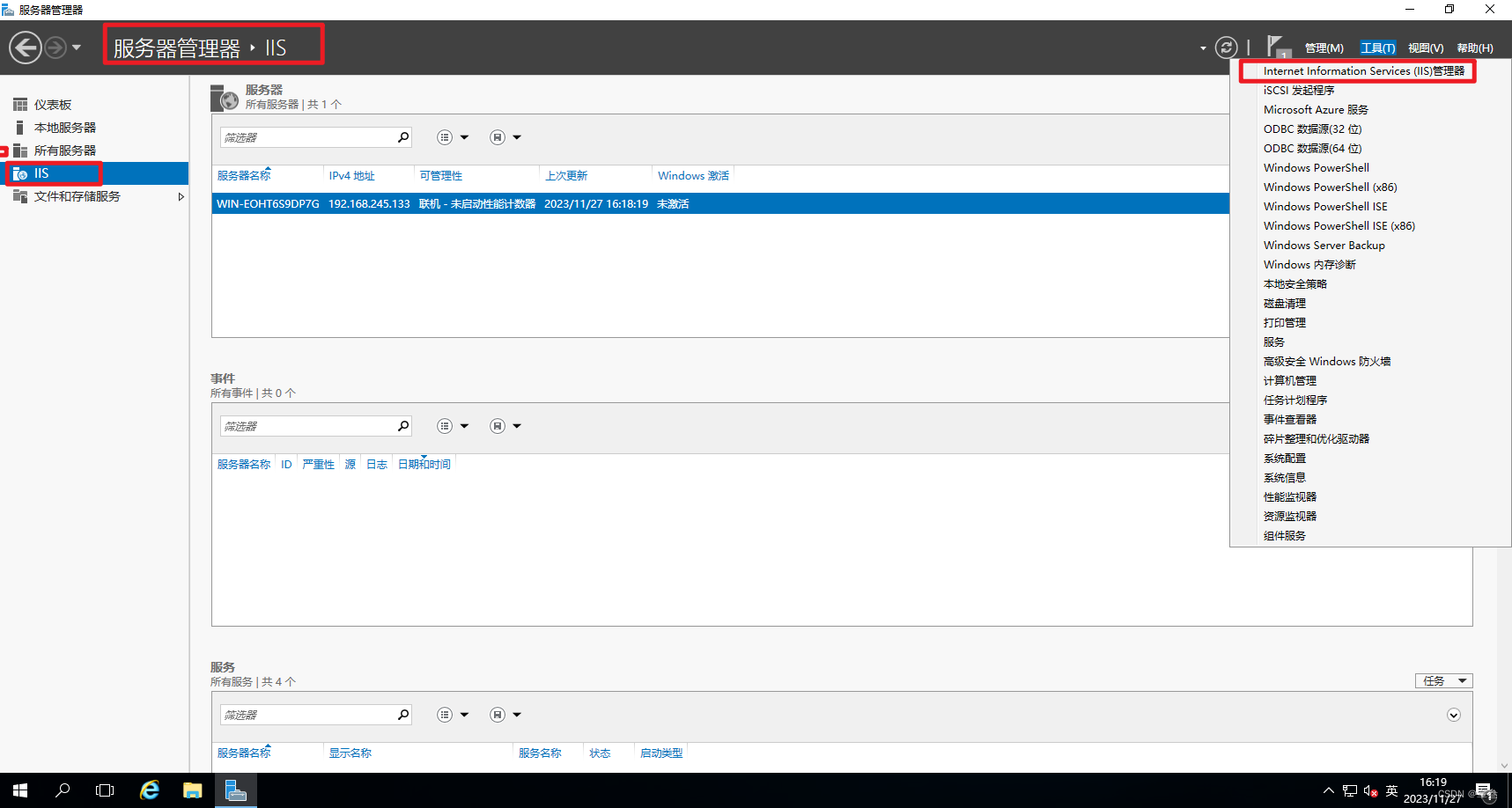
Task: Click the events filter input field
Action: pos(306,426)
